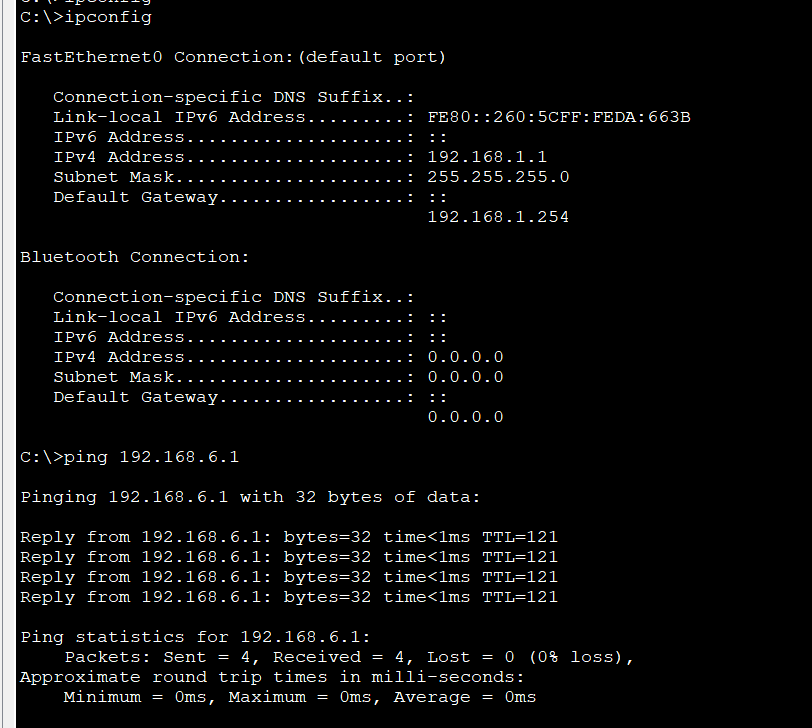Click the 'Approximate round trip times' line

tap(271, 677)
